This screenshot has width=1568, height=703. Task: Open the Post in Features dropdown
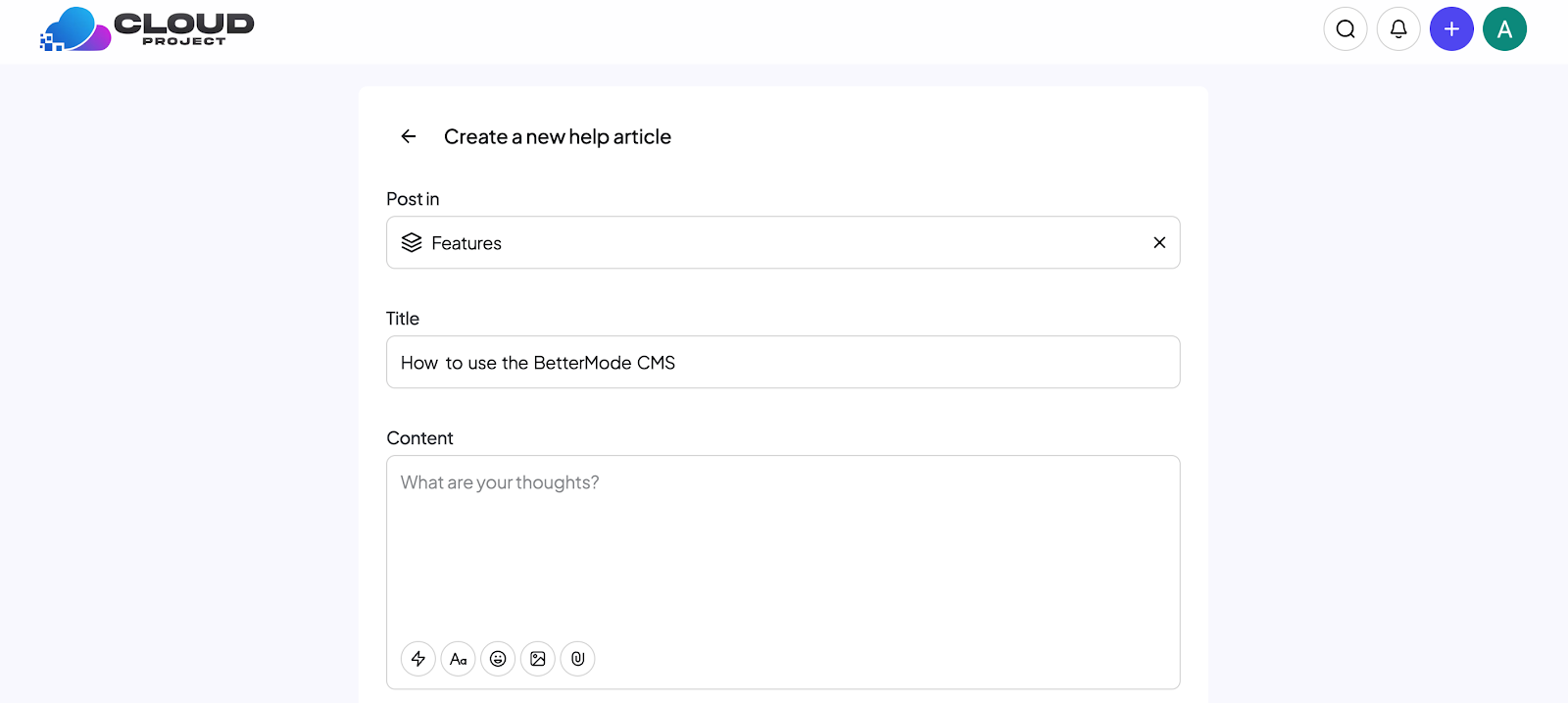[783, 242]
